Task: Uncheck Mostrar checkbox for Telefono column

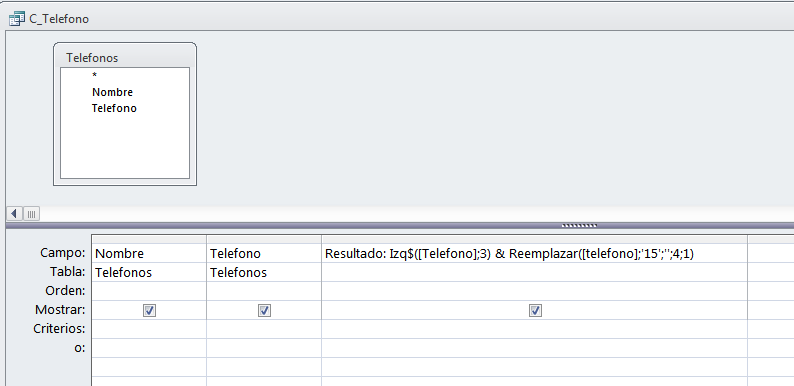Action: (264, 310)
